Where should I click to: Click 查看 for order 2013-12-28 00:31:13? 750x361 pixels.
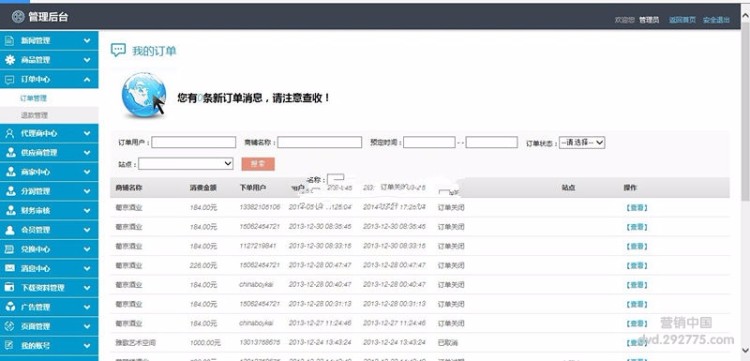pyautogui.click(x=637, y=304)
